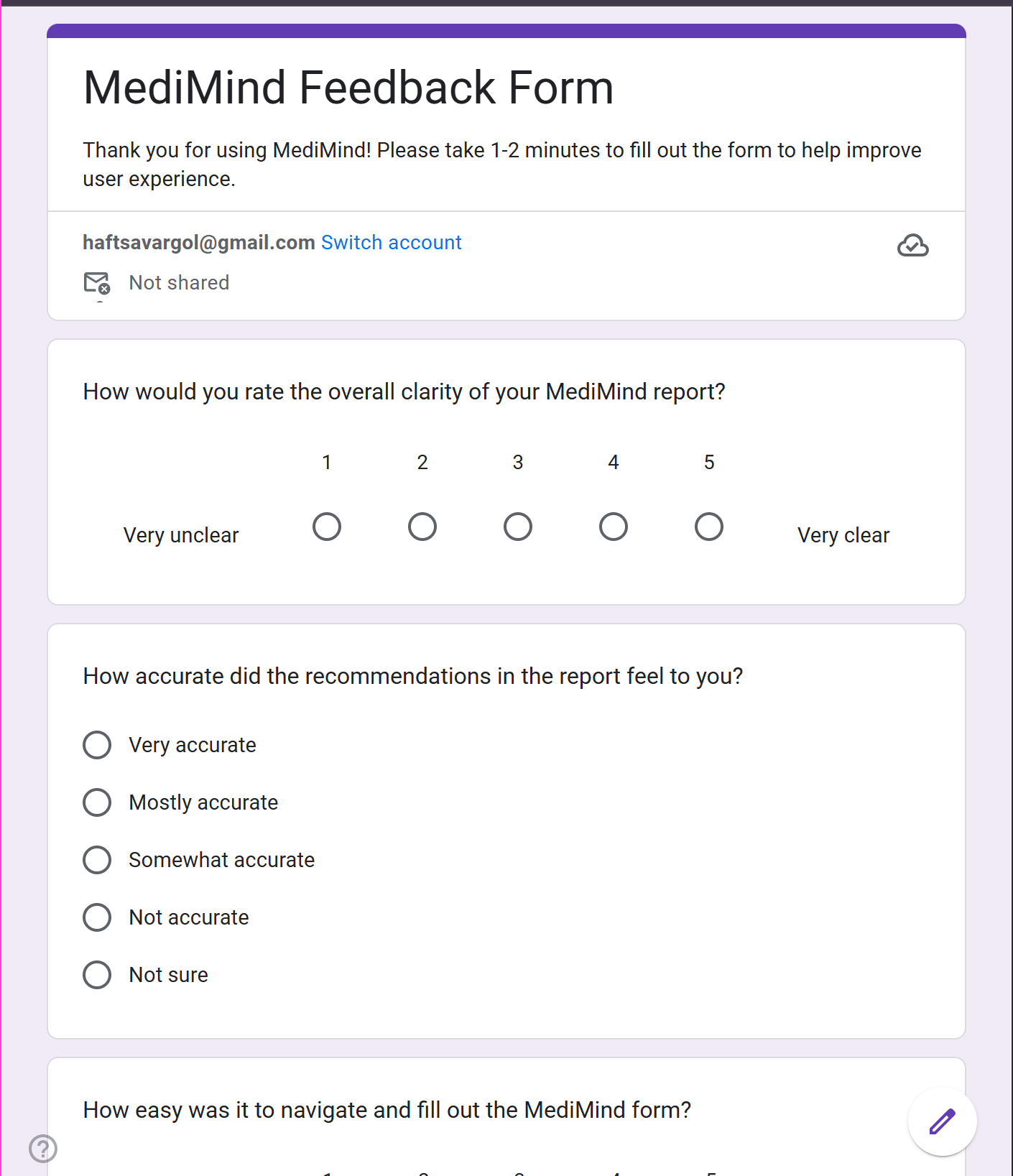Choose clarity rating 3 radio button
This screenshot has width=1013, height=1176.
pyautogui.click(x=518, y=527)
